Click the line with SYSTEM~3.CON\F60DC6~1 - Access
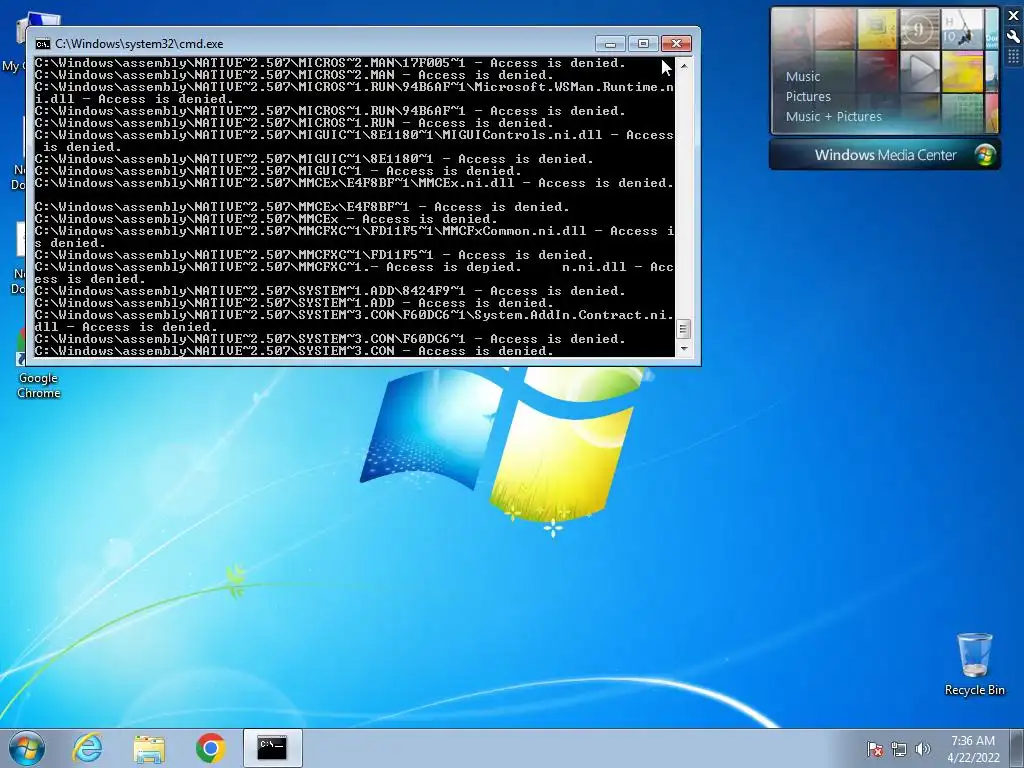The image size is (1024, 768). pos(330,339)
